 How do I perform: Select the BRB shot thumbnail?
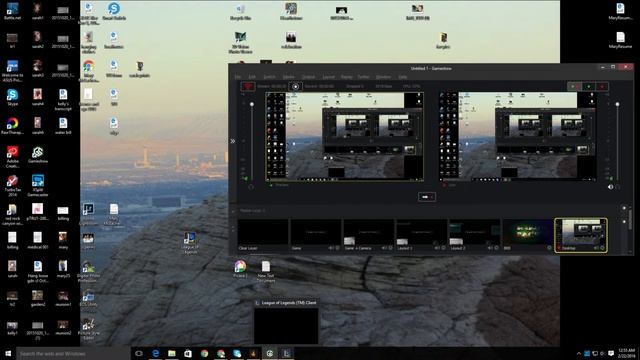tap(527, 235)
